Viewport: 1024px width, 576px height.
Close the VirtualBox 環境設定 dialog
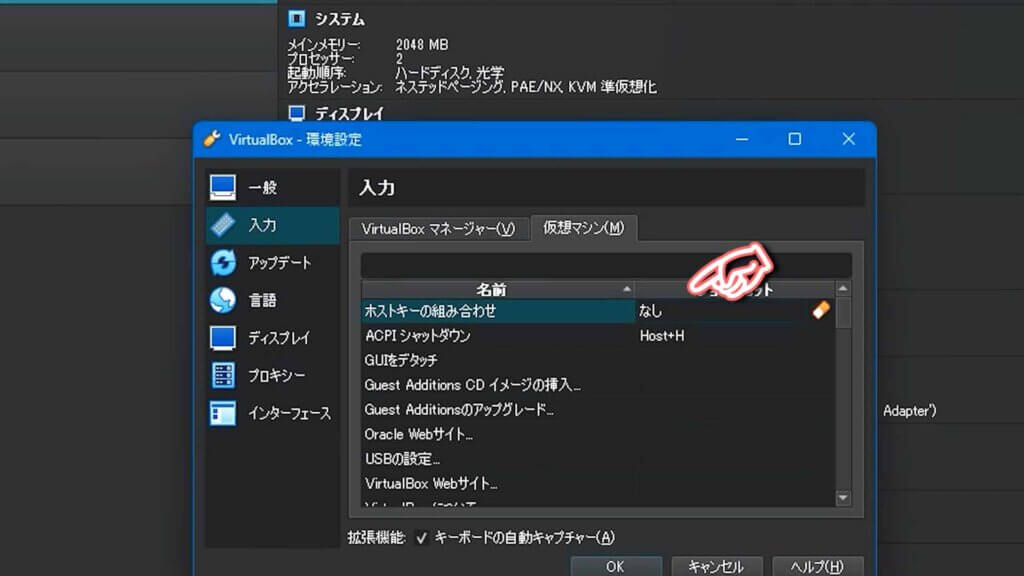[x=848, y=139]
